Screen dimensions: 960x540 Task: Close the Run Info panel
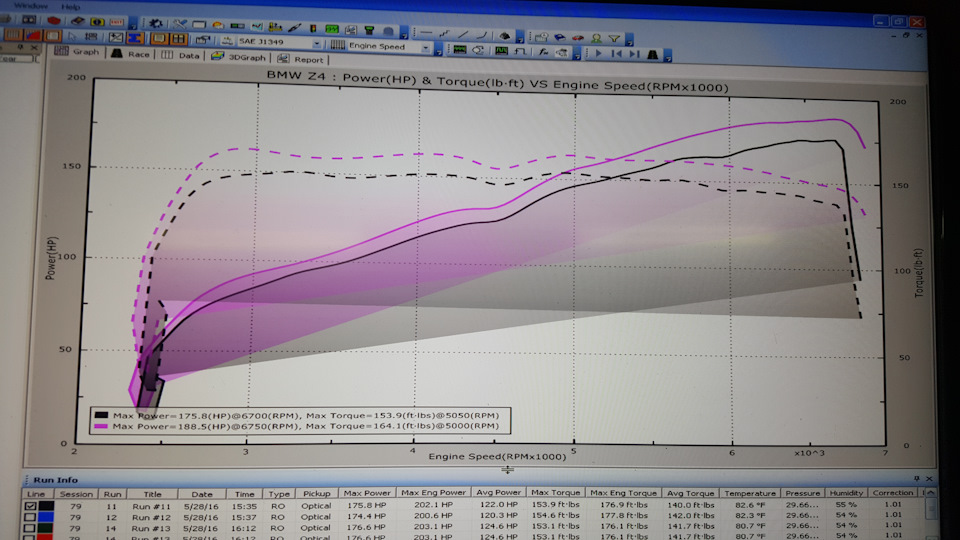click(x=929, y=478)
